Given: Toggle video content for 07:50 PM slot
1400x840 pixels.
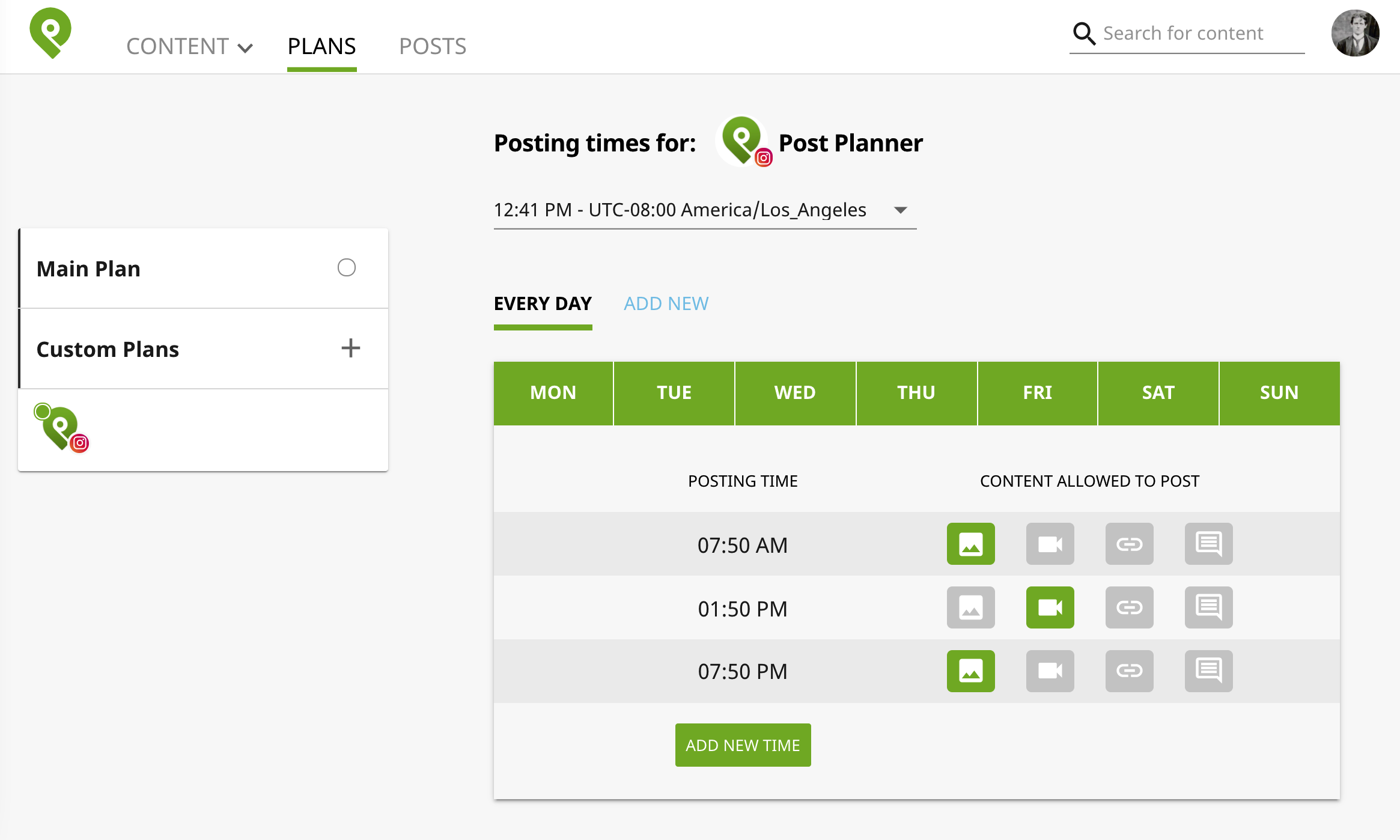Looking at the screenshot, I should (x=1049, y=670).
